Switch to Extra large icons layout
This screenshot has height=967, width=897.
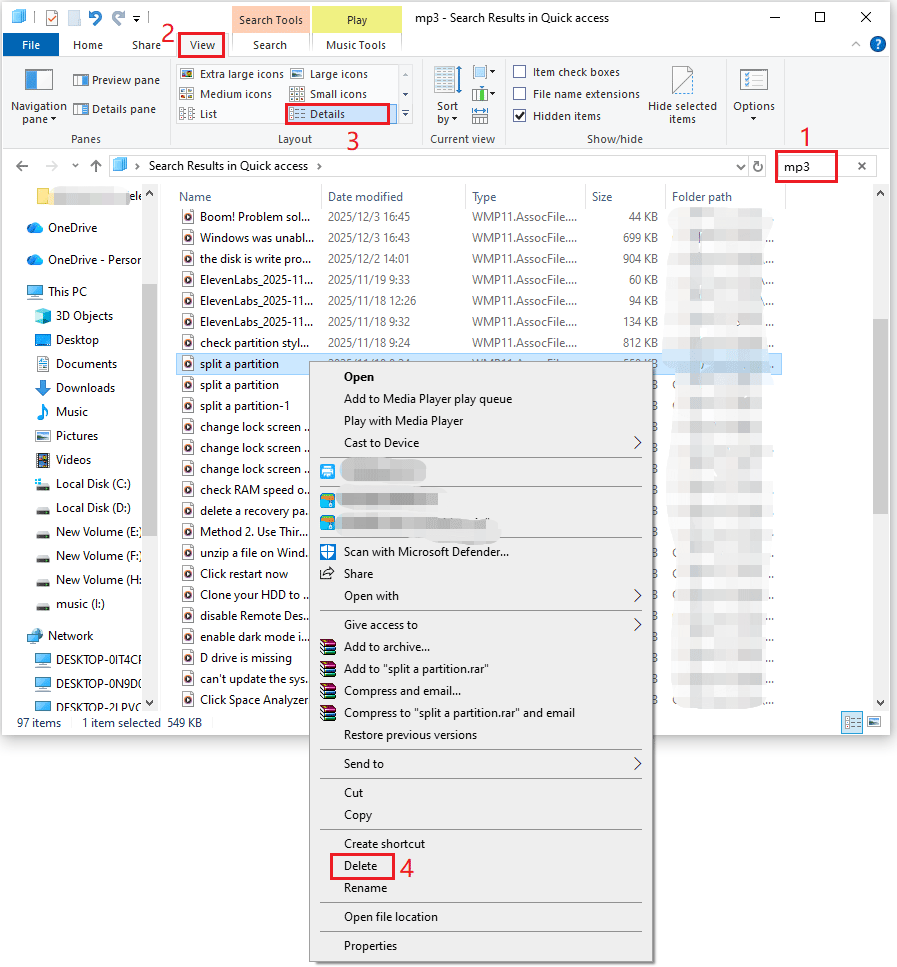[x=231, y=74]
